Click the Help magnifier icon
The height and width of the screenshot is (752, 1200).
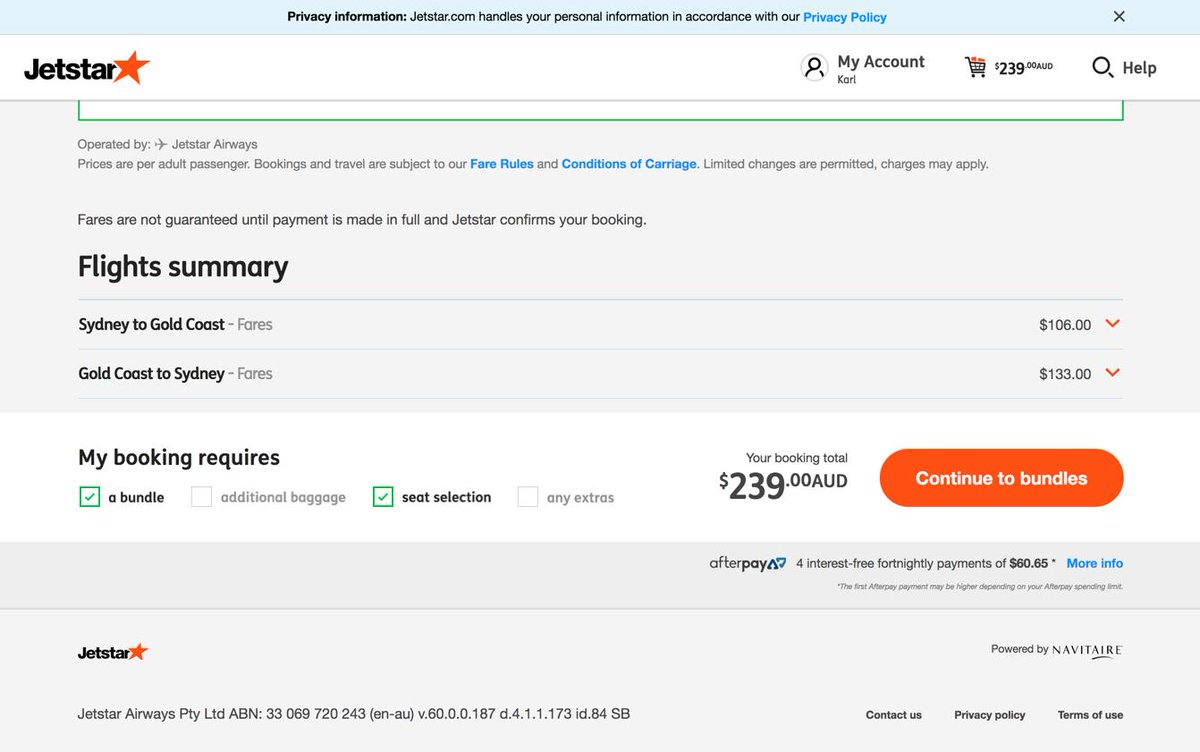tap(1102, 67)
